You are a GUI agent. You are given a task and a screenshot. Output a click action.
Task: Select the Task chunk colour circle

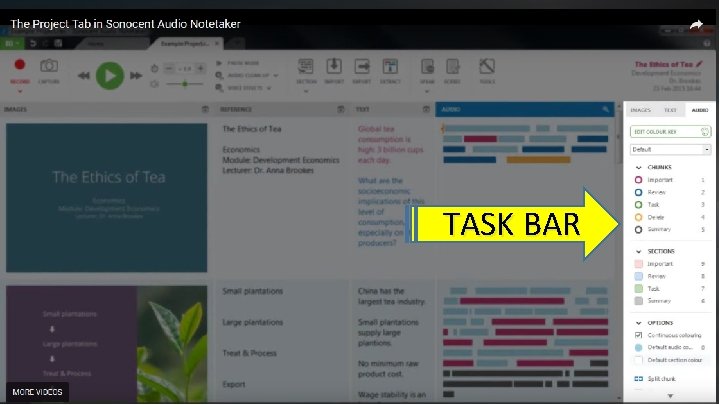(x=638, y=205)
